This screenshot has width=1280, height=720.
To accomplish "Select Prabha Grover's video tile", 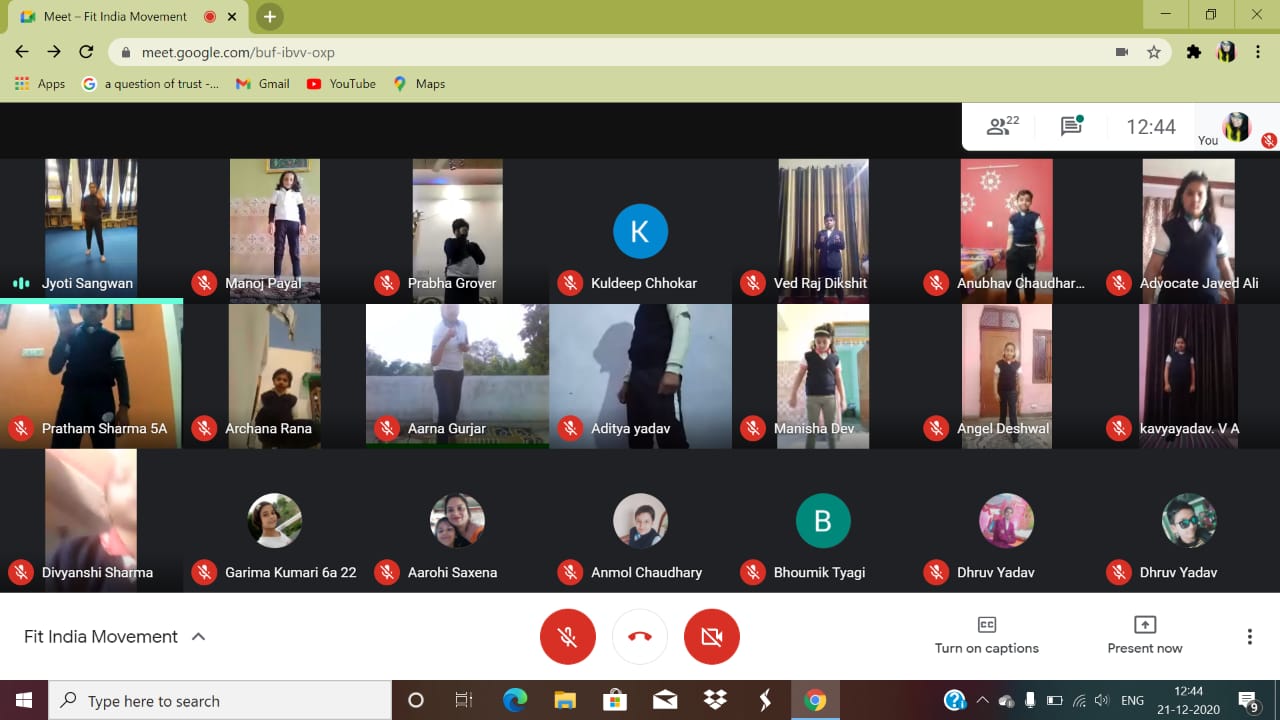I will point(457,231).
